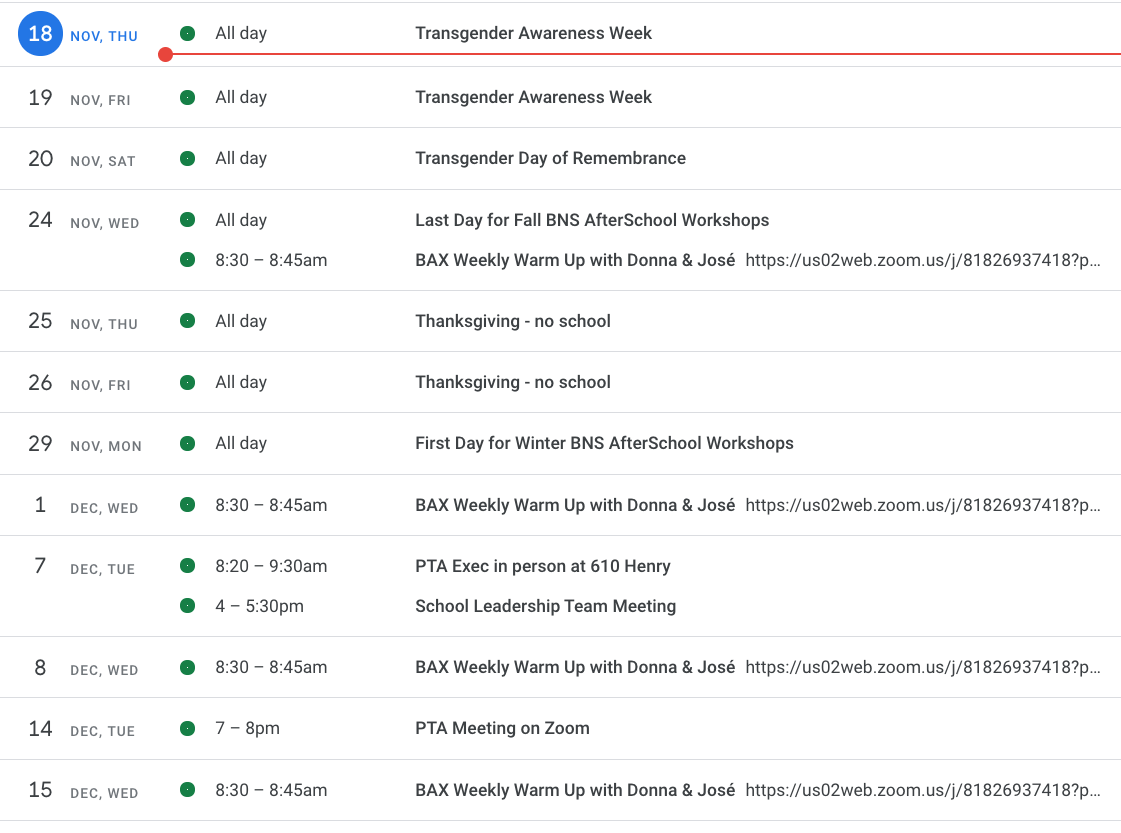Click green dot next to First Day for Winter
1121x833 pixels.
click(x=187, y=443)
